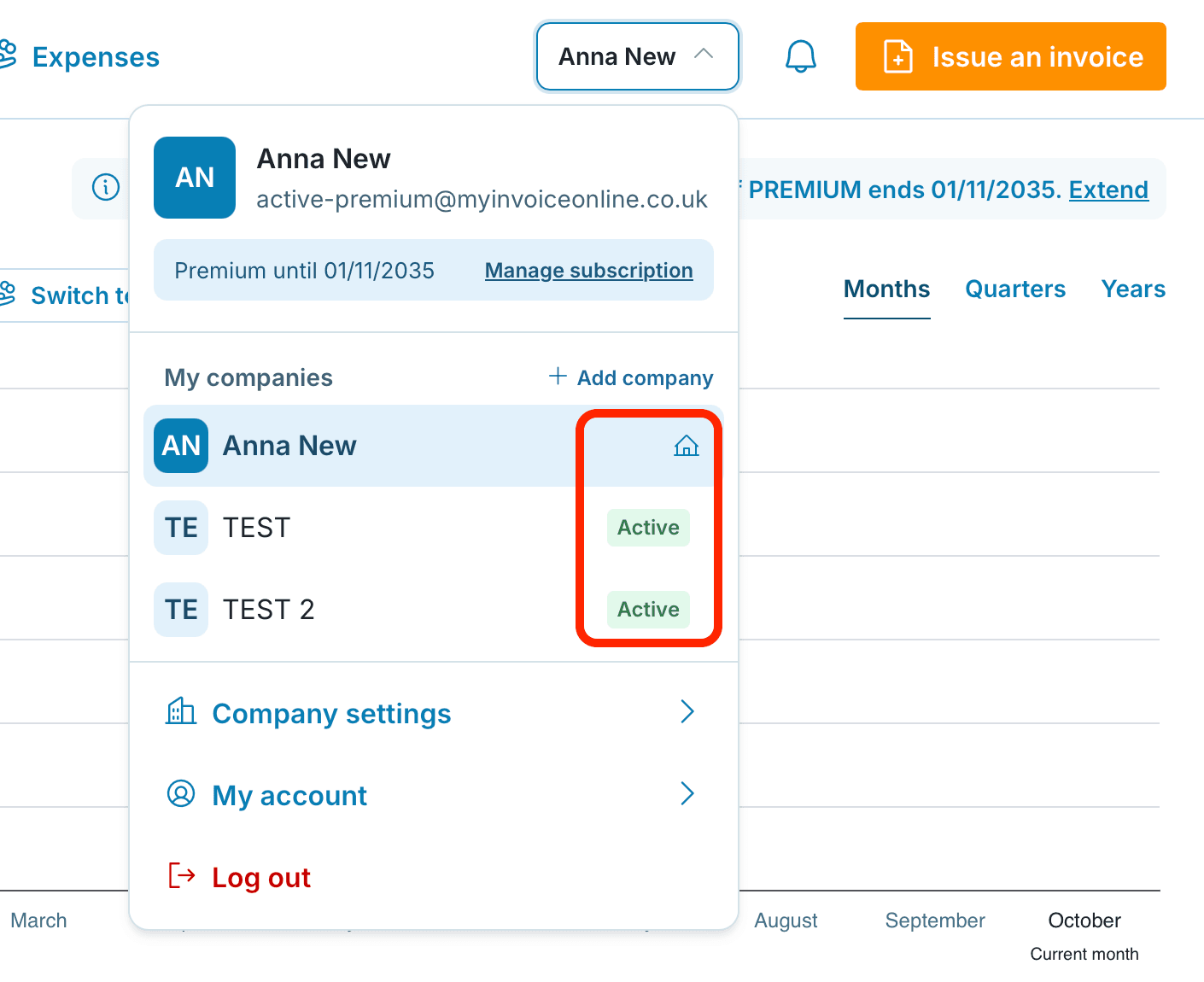
Task: Click the Active badge for TEST 2
Action: point(648,610)
